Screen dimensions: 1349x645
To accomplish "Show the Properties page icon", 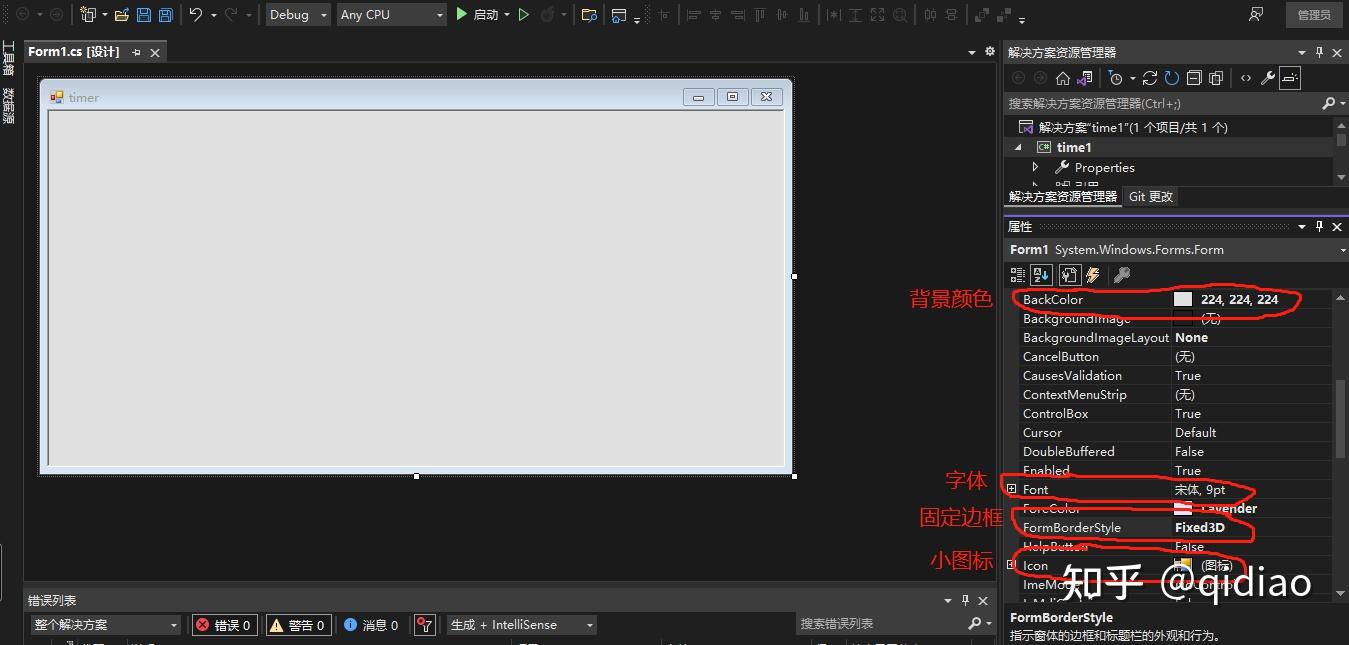I will (x=1069, y=275).
